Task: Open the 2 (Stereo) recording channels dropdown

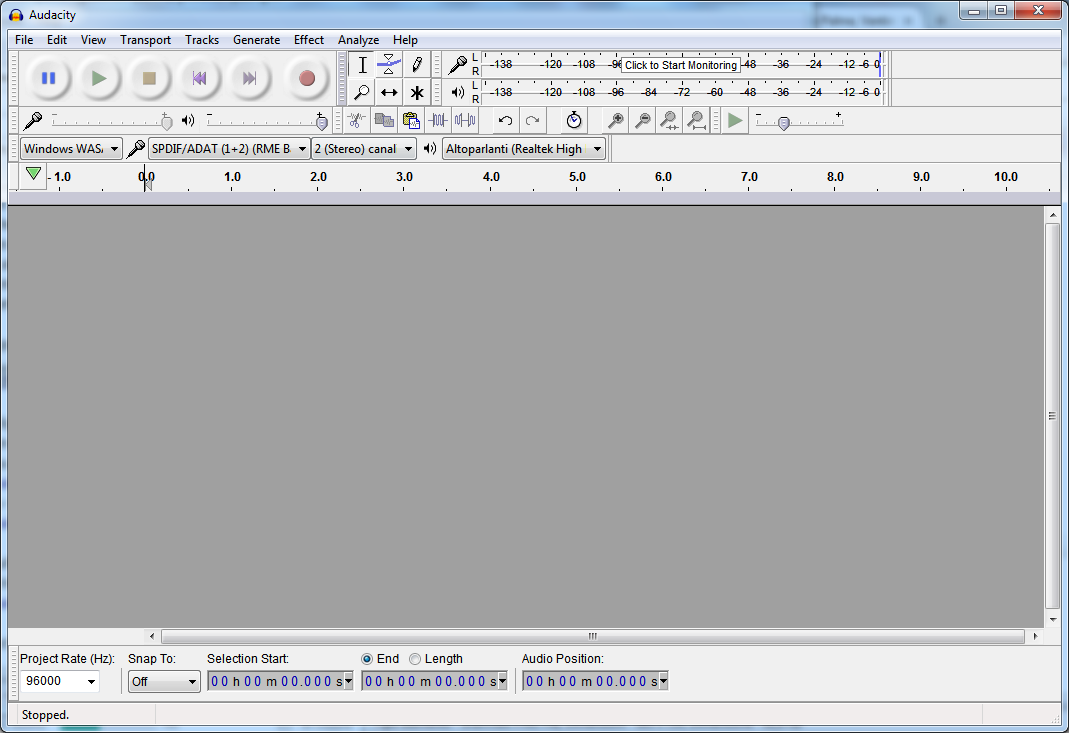Action: [x=363, y=149]
